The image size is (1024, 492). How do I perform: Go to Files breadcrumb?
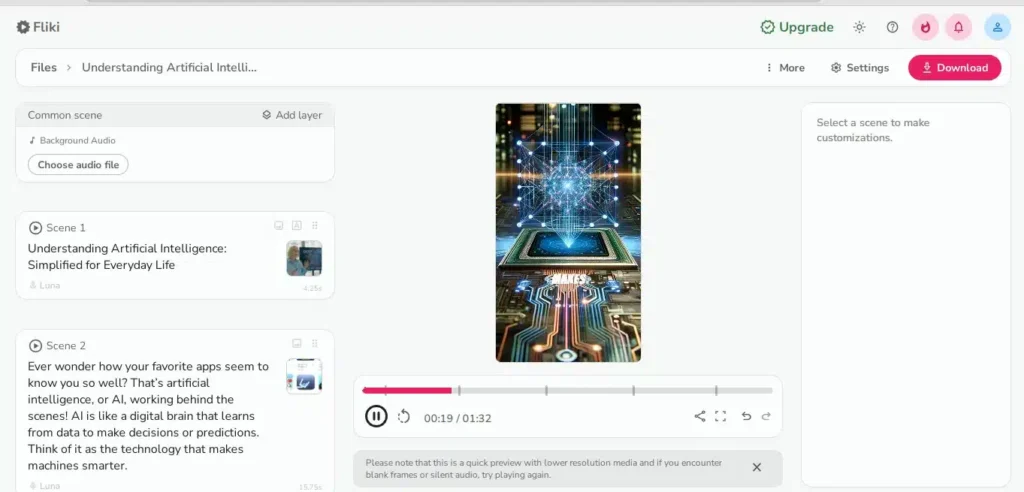click(44, 67)
